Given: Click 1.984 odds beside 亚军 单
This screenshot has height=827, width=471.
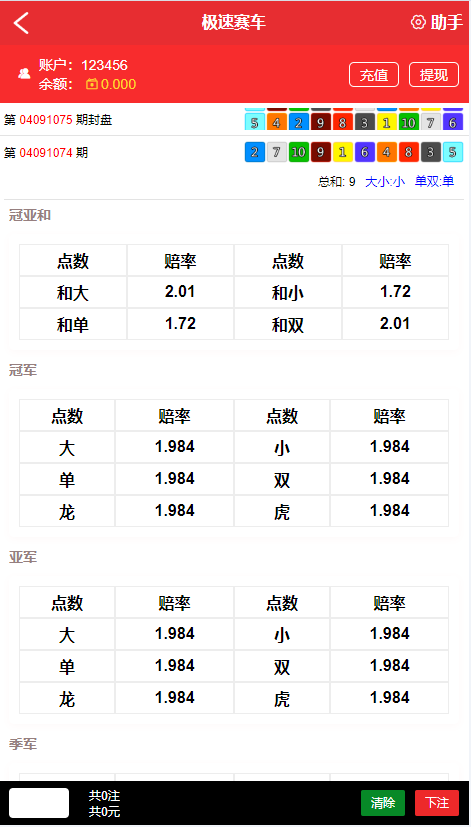Looking at the screenshot, I should [175, 666].
